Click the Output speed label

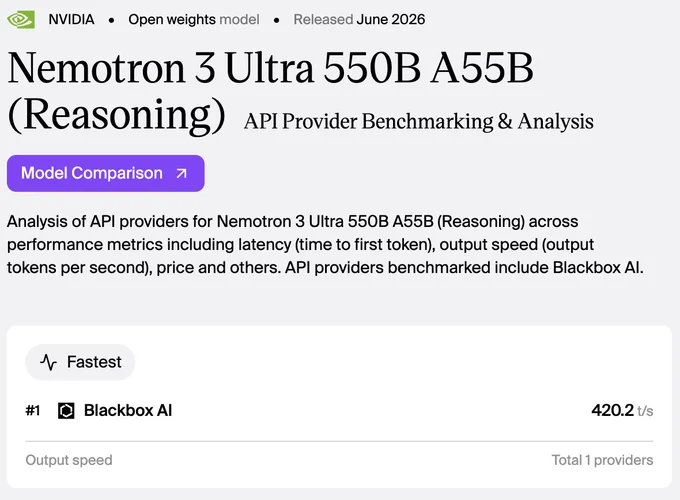tap(69, 460)
